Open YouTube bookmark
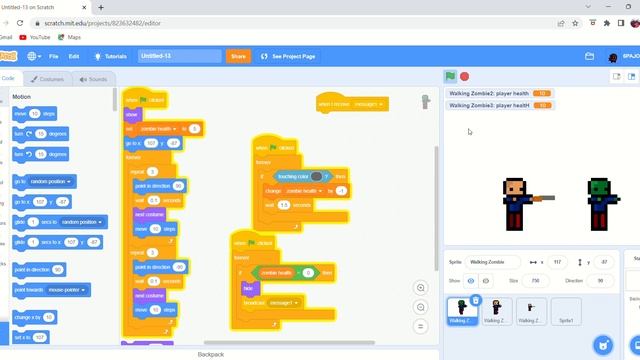This screenshot has width=640, height=360. tap(35, 37)
